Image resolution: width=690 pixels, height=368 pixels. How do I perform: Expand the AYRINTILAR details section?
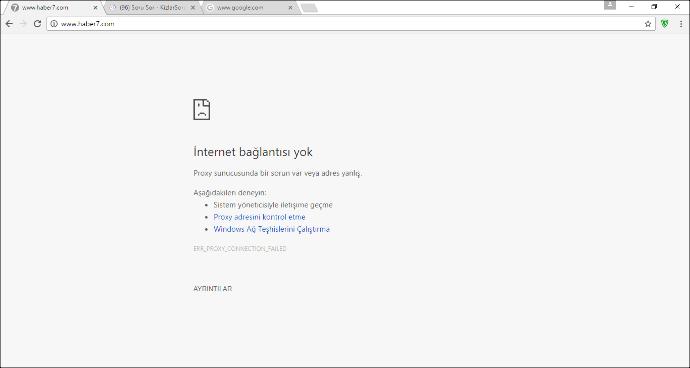[x=213, y=289]
